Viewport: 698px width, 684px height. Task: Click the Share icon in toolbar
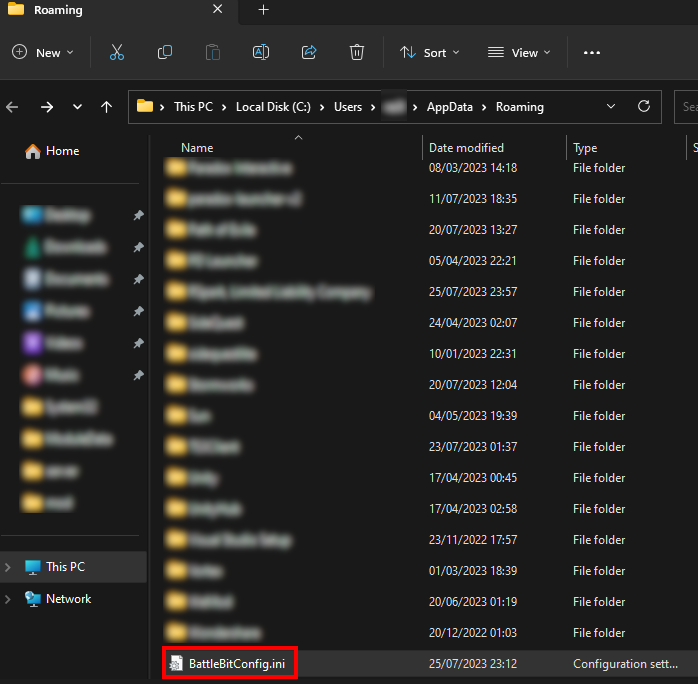[x=309, y=52]
